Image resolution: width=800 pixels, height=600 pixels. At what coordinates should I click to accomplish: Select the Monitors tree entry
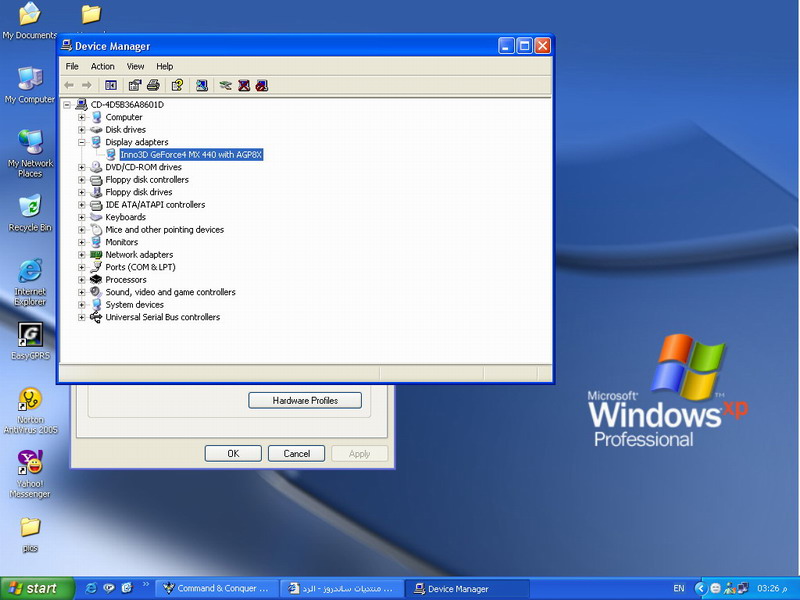click(x=121, y=242)
